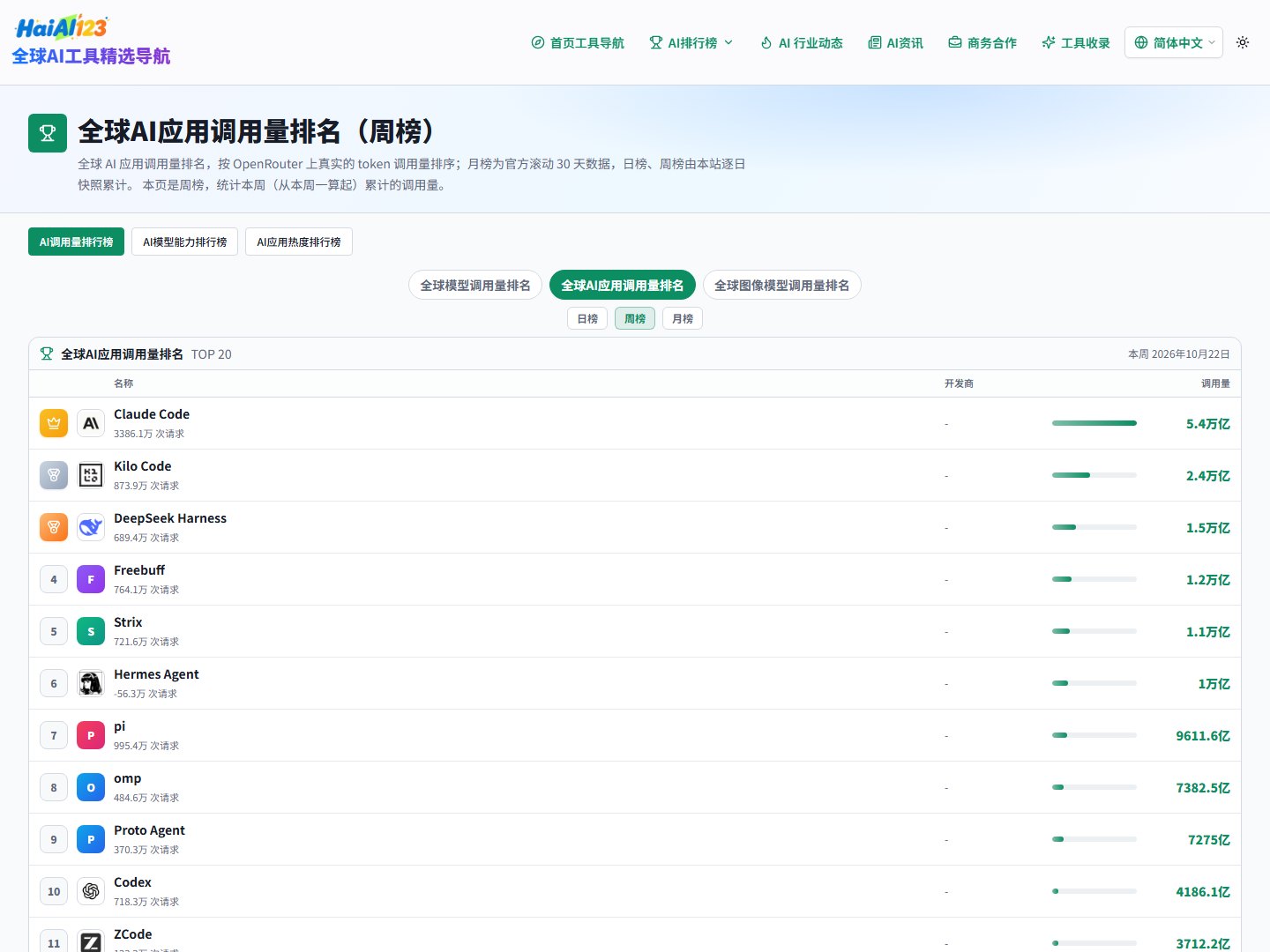
Task: Click the rank number 10 badge
Action: point(54,891)
